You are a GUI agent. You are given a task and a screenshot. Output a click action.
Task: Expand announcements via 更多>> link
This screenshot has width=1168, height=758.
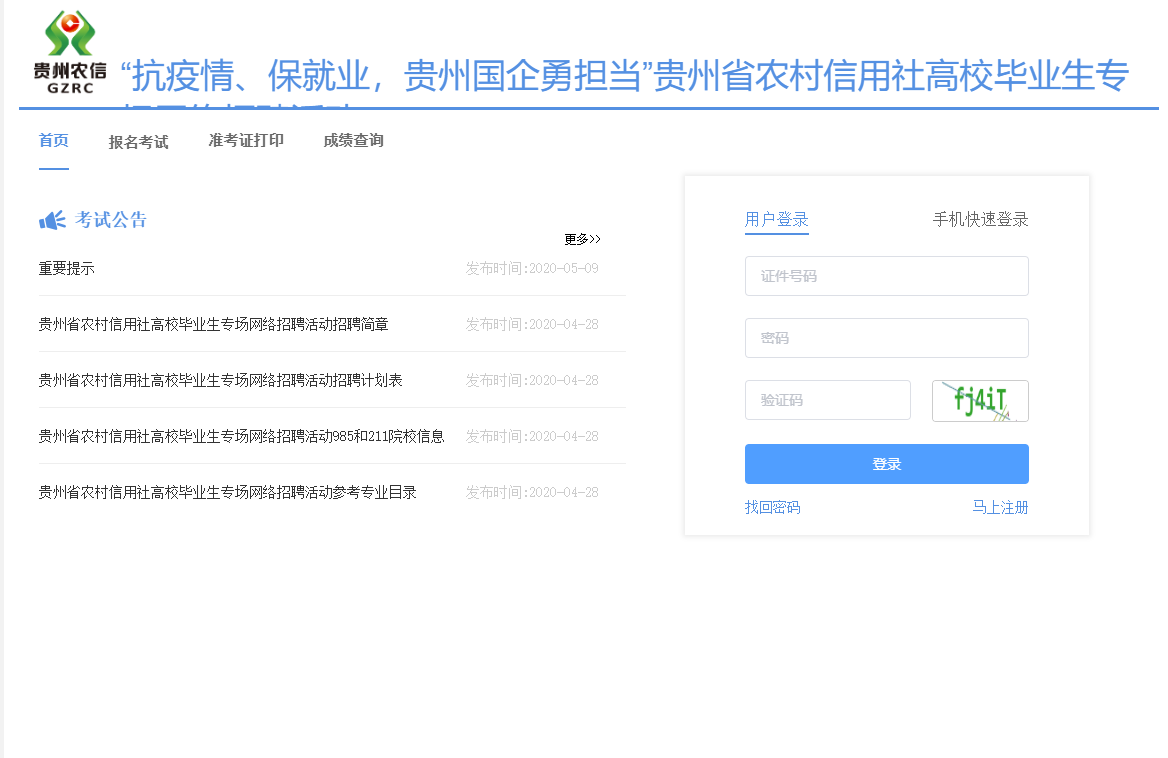582,239
